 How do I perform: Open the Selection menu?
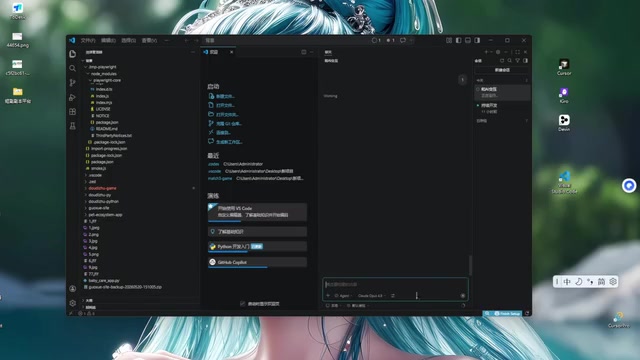click(128, 40)
